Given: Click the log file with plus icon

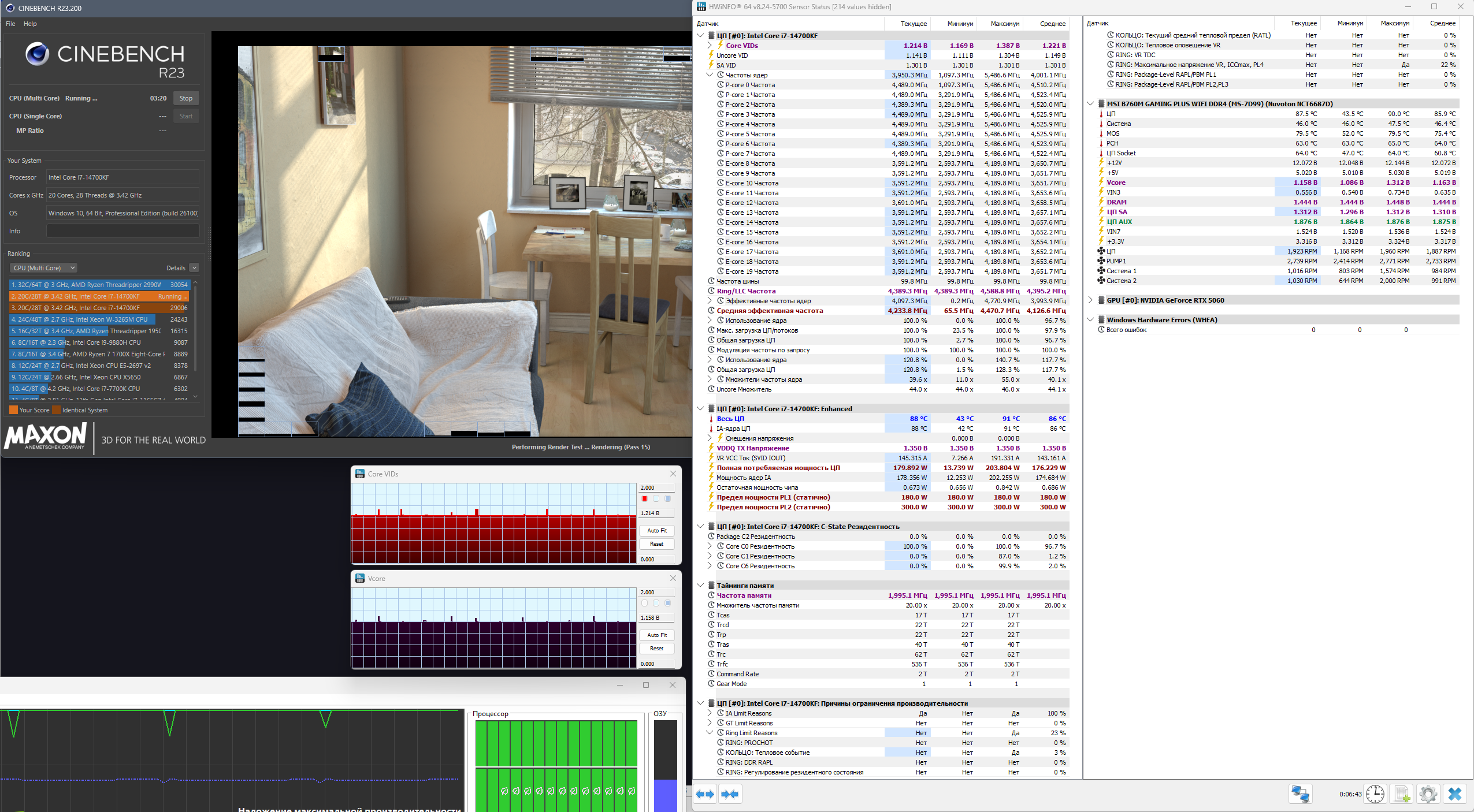Looking at the screenshot, I should [1402, 794].
